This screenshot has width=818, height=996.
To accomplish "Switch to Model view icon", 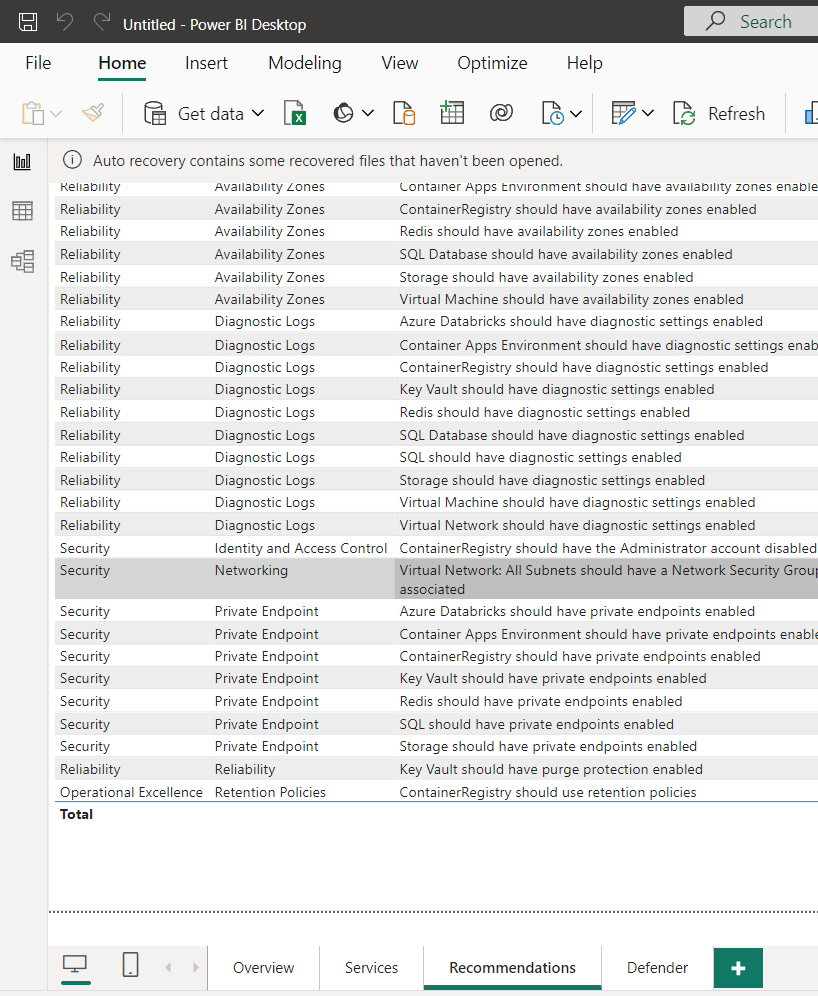I will pos(22,261).
